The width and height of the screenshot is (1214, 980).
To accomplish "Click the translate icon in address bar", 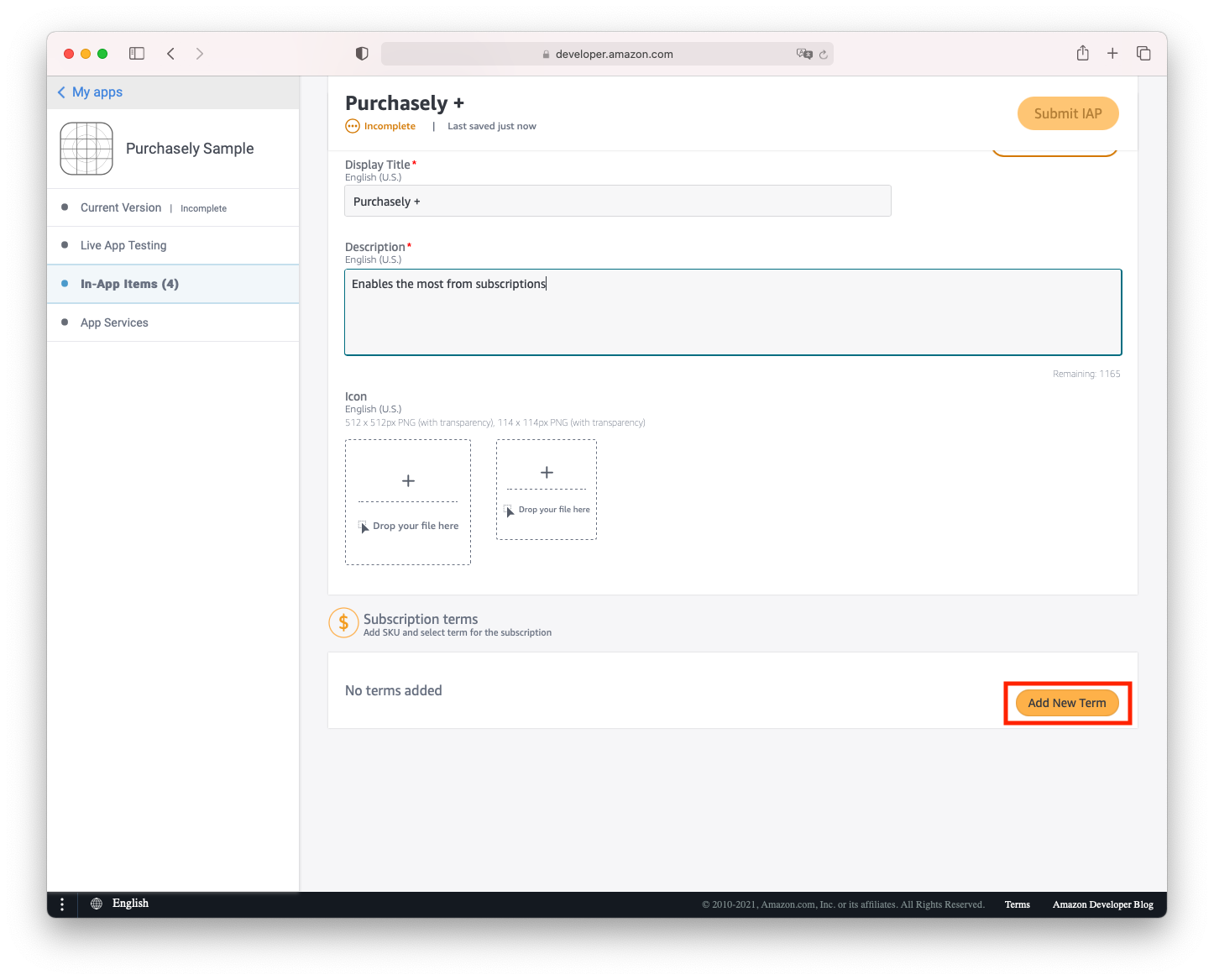I will point(804,54).
